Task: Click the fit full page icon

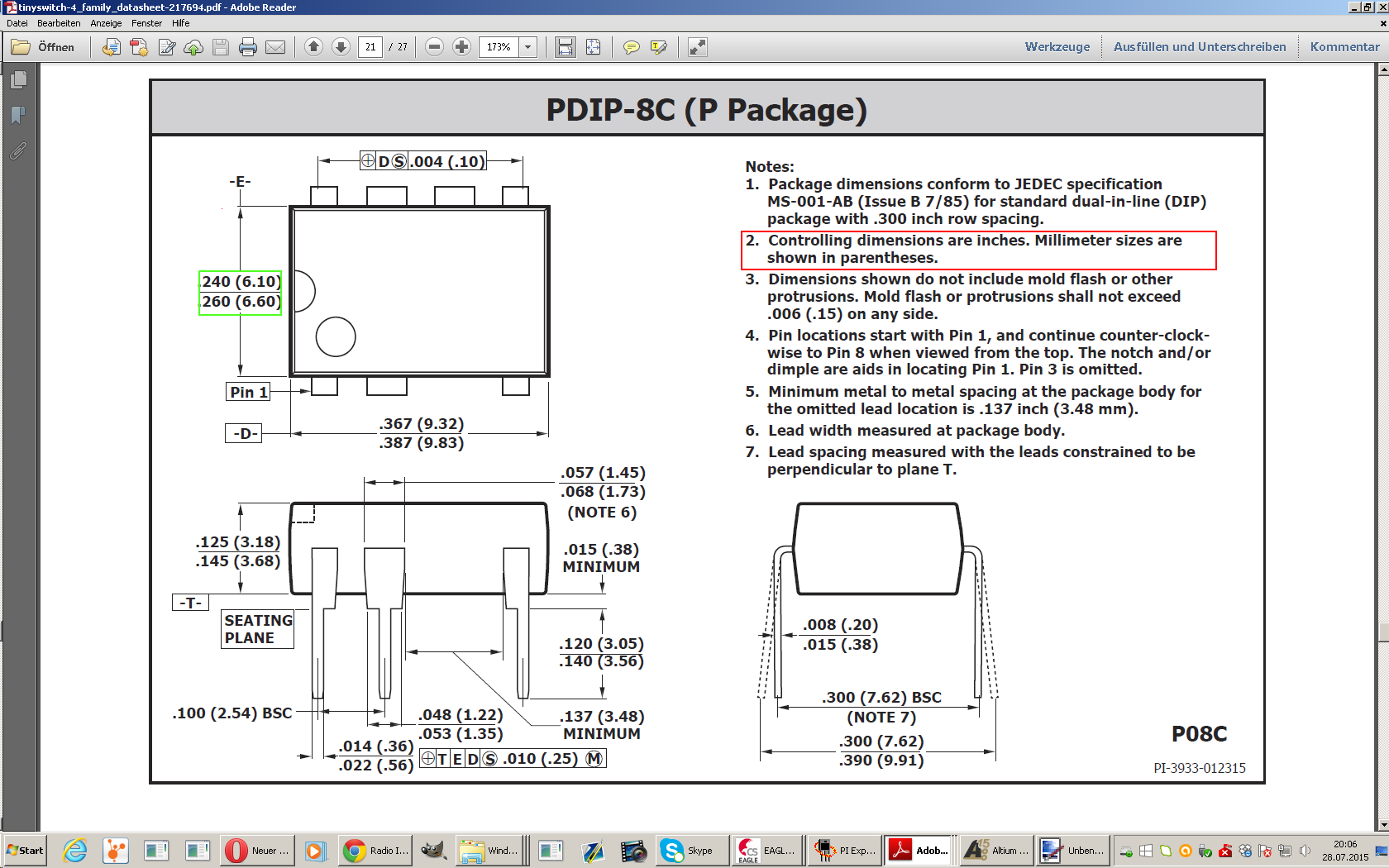Action: click(593, 47)
